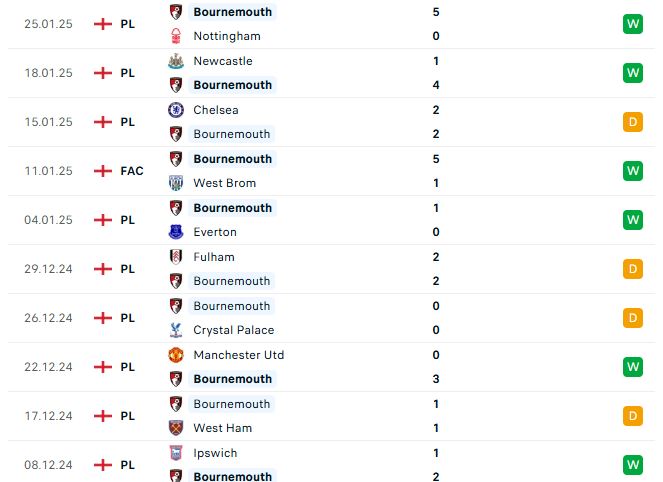Click the D badge for the Crystal Palace match
663x482 pixels.
point(633,318)
